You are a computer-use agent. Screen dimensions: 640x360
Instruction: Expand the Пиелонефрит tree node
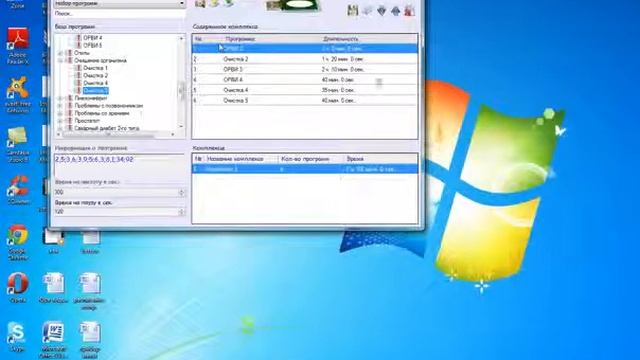pyautogui.click(x=60, y=98)
